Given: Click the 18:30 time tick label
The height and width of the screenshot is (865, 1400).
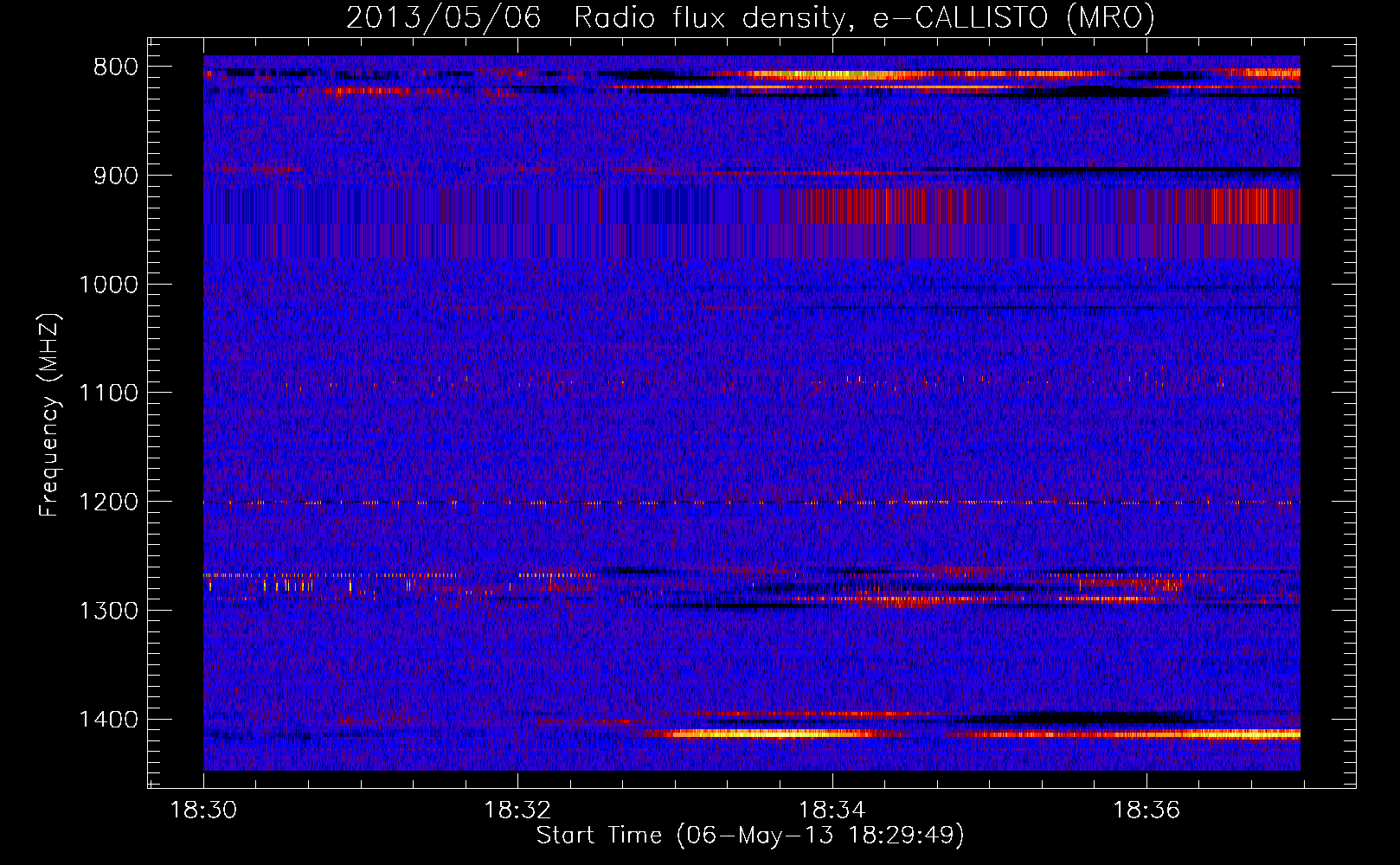Looking at the screenshot, I should click(x=203, y=811).
